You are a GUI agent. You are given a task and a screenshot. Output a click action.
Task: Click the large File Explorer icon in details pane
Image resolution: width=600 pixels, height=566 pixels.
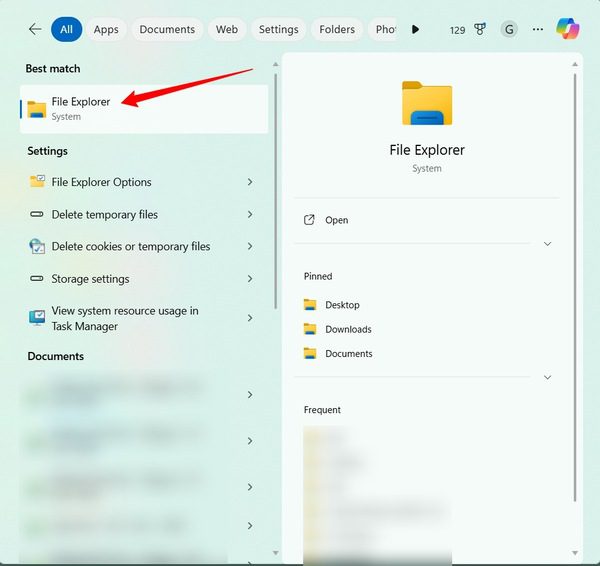click(x=427, y=103)
